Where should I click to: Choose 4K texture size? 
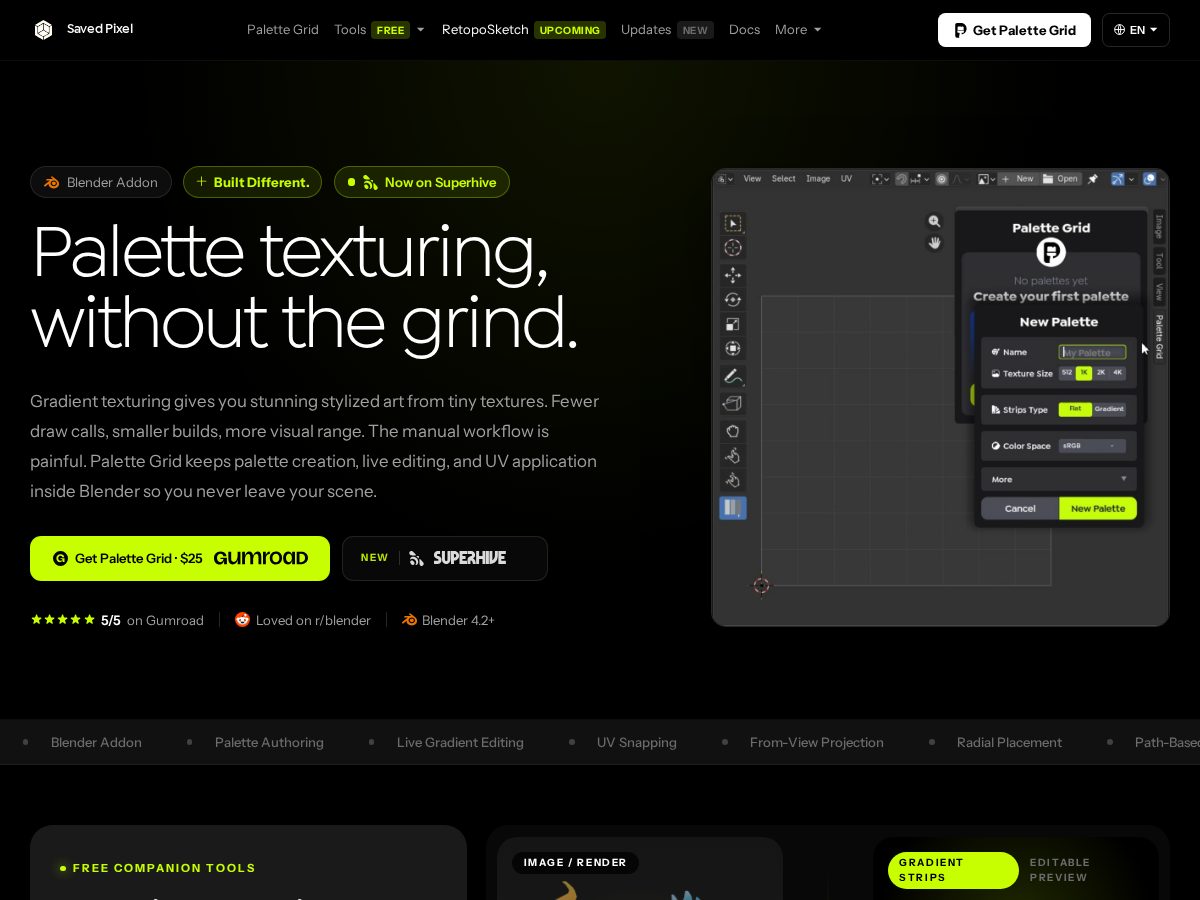(x=1118, y=373)
